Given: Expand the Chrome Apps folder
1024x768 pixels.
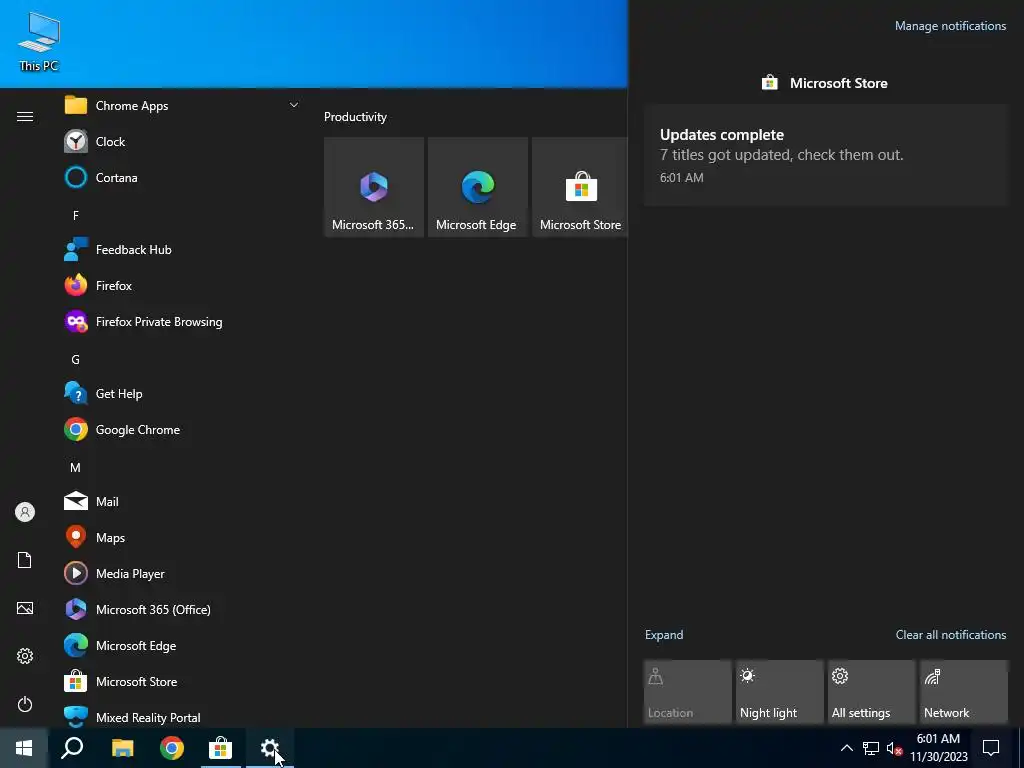Looking at the screenshot, I should point(182,106).
